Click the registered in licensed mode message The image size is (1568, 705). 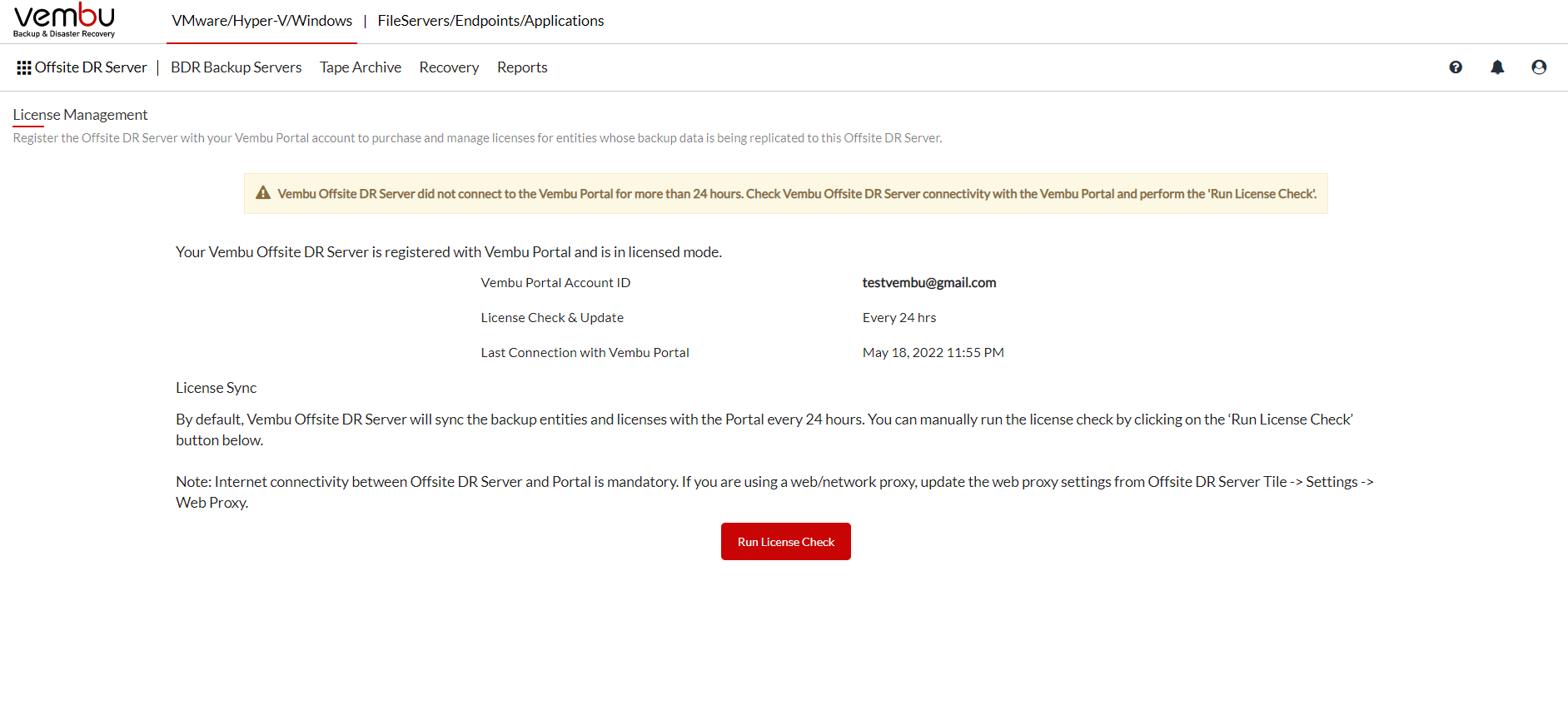[448, 252]
